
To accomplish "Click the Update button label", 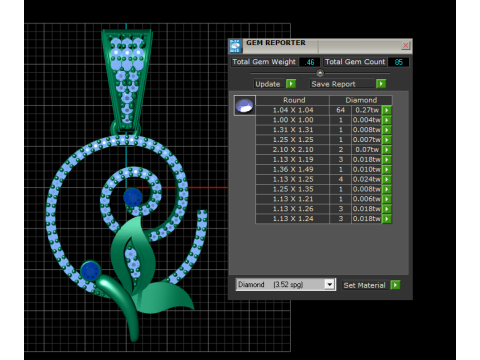I will click(268, 84).
